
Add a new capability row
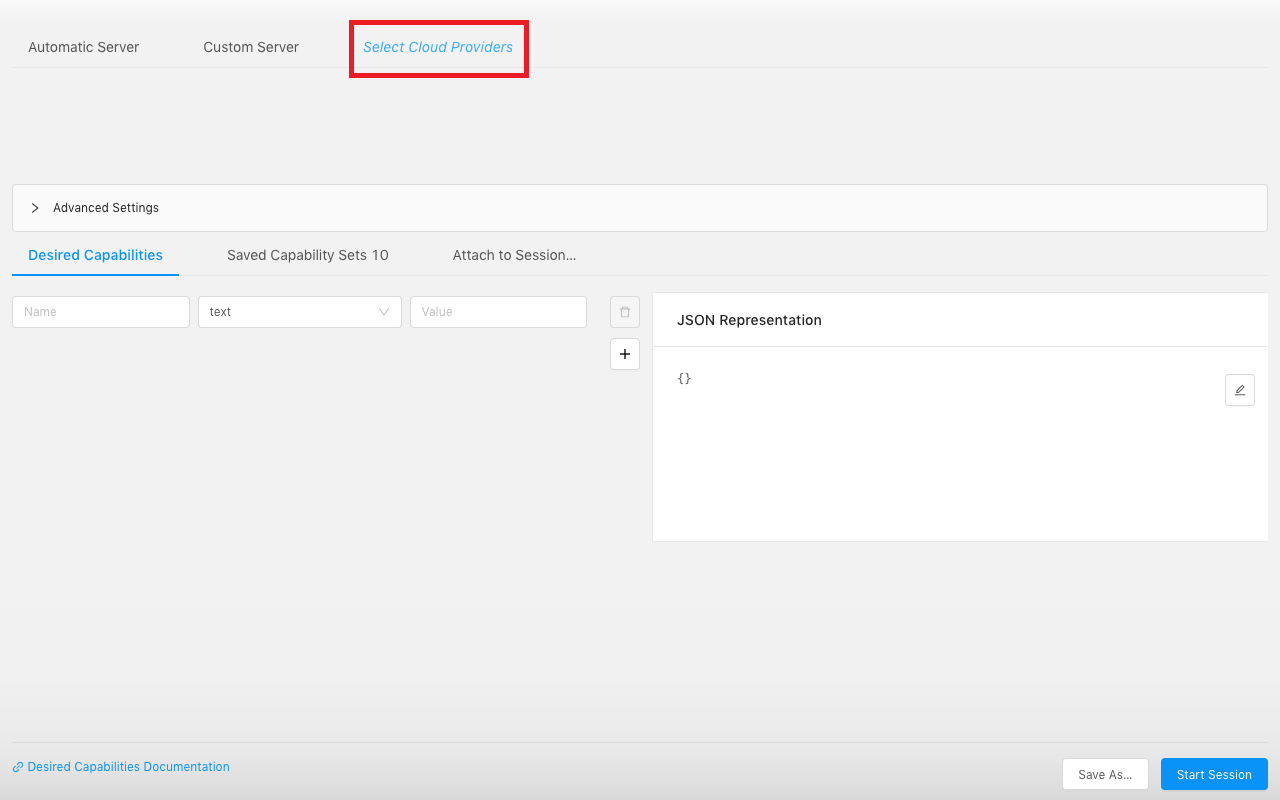pyautogui.click(x=624, y=353)
